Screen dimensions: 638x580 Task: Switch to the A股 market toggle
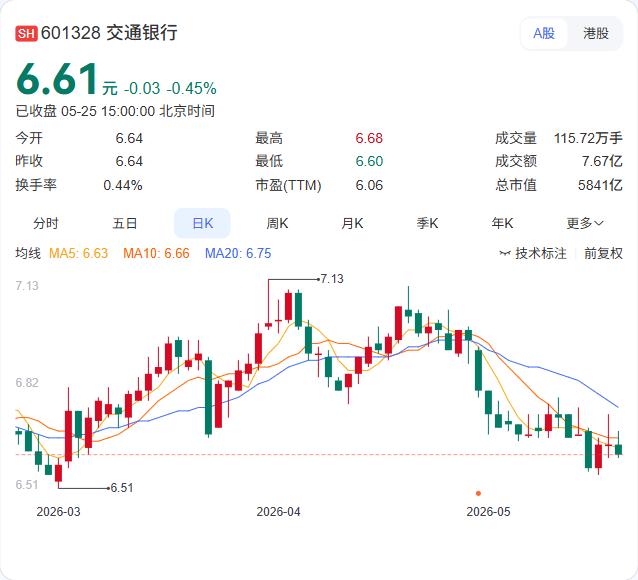[544, 33]
